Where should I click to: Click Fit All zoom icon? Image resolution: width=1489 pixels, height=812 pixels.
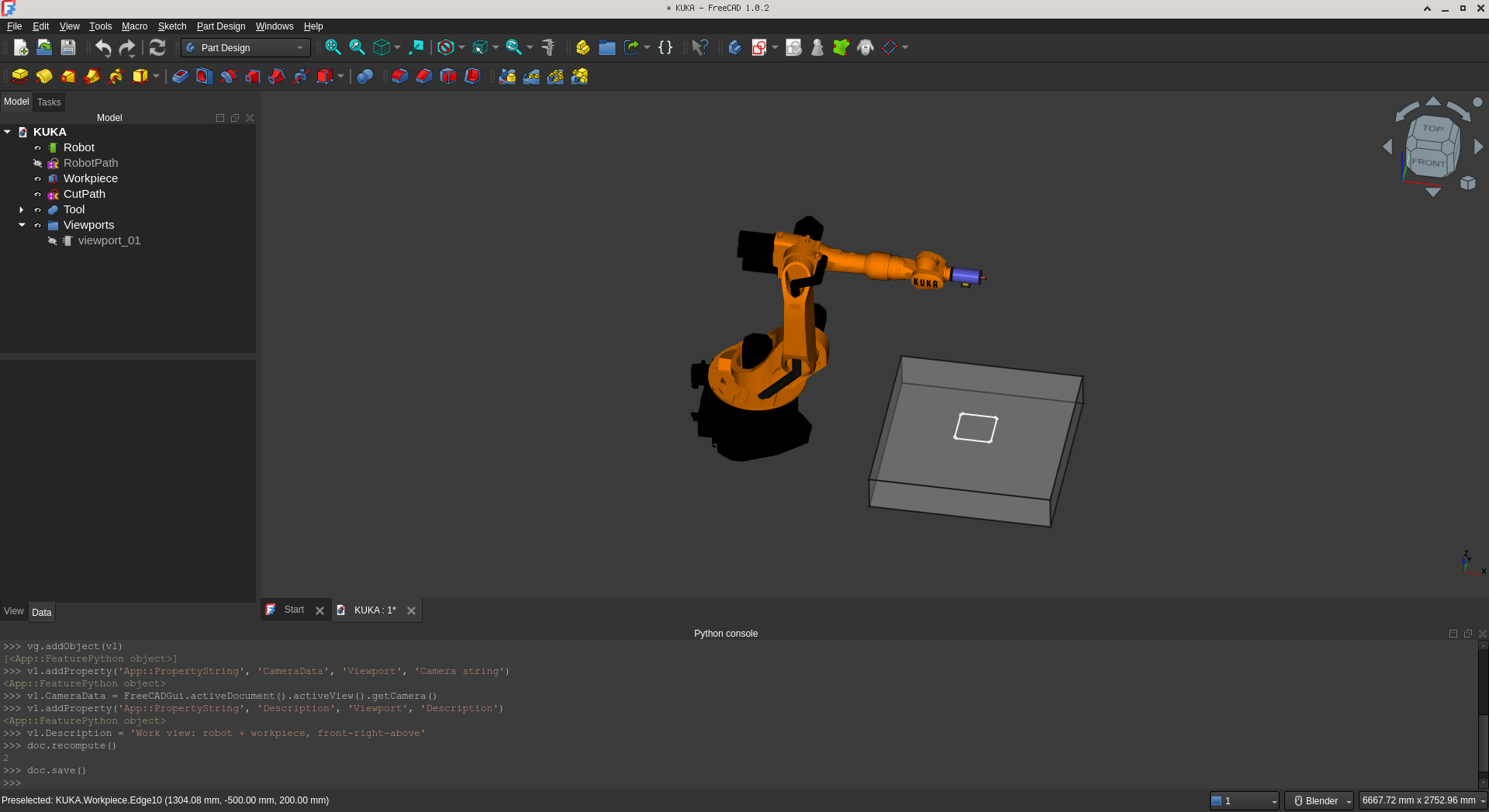(333, 47)
